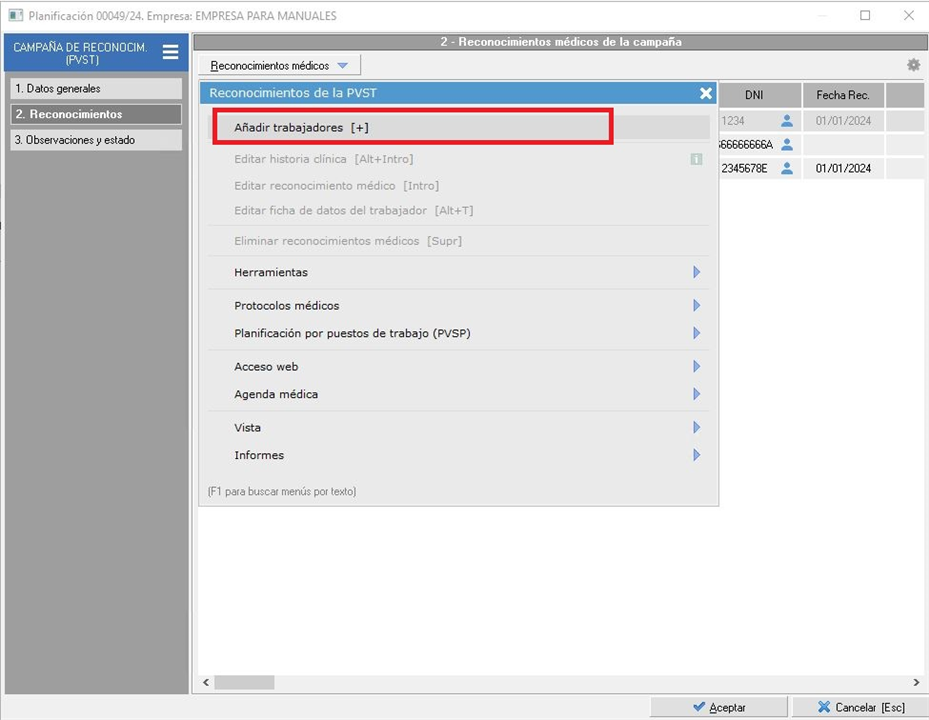Open the settings gear icon
This screenshot has width=929, height=720.
pyautogui.click(x=913, y=65)
